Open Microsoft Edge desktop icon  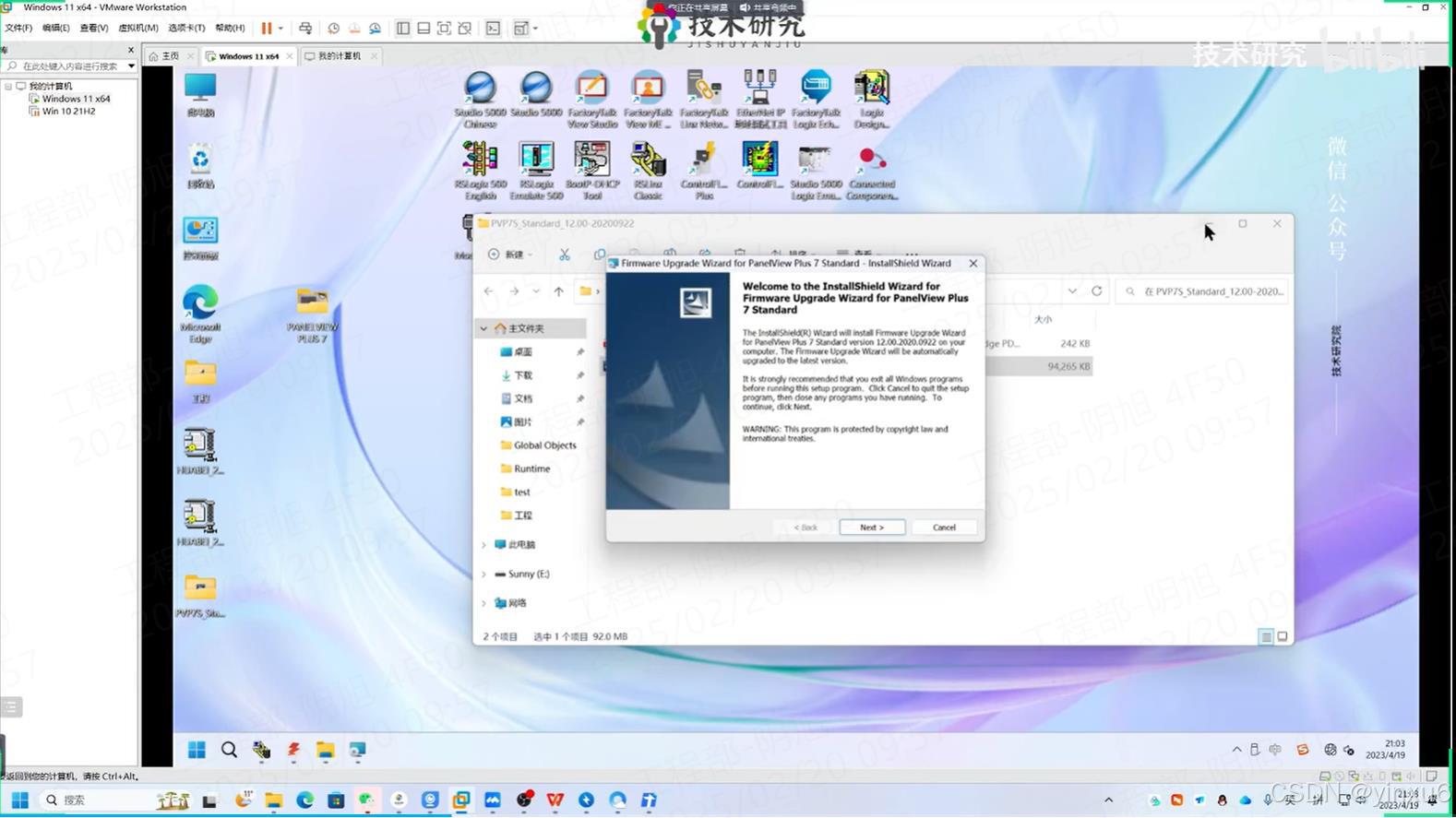coord(200,314)
